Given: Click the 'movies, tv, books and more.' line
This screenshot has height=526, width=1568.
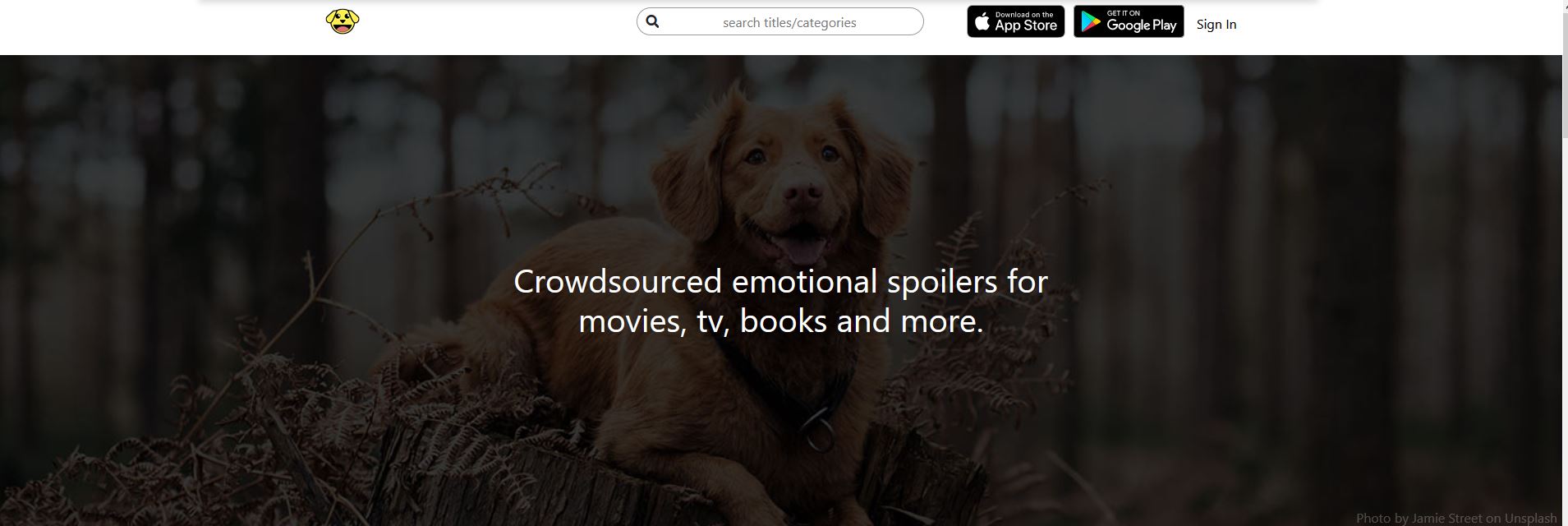Looking at the screenshot, I should click(780, 321).
